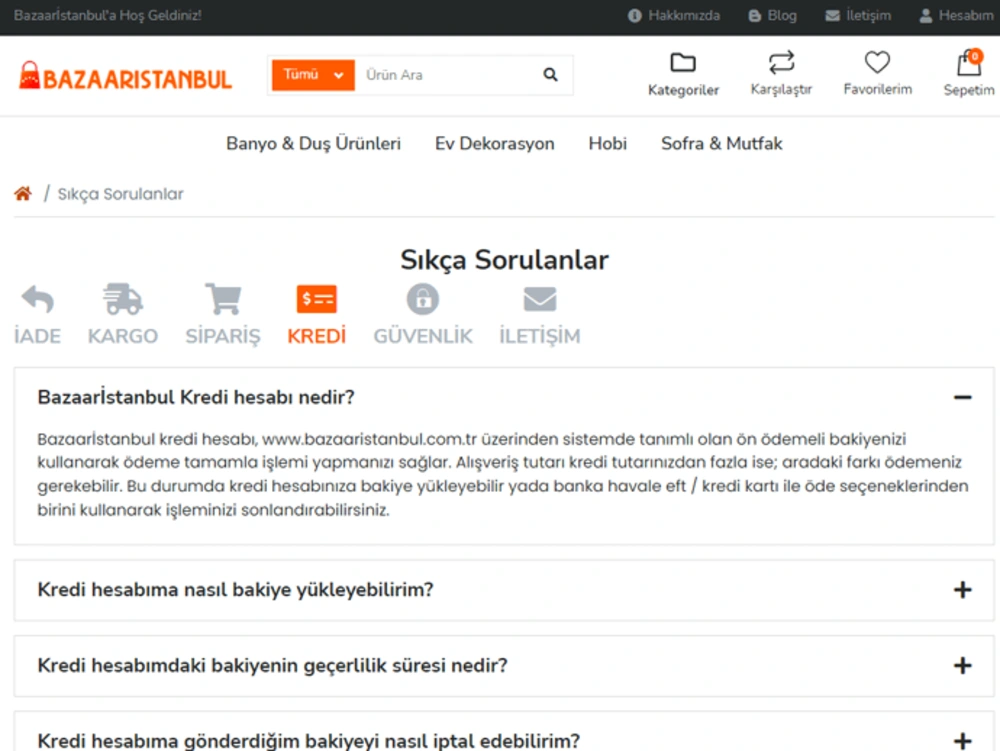The height and width of the screenshot is (751, 1000).
Task: Open Favorilerim heart icon
Action: point(877,62)
